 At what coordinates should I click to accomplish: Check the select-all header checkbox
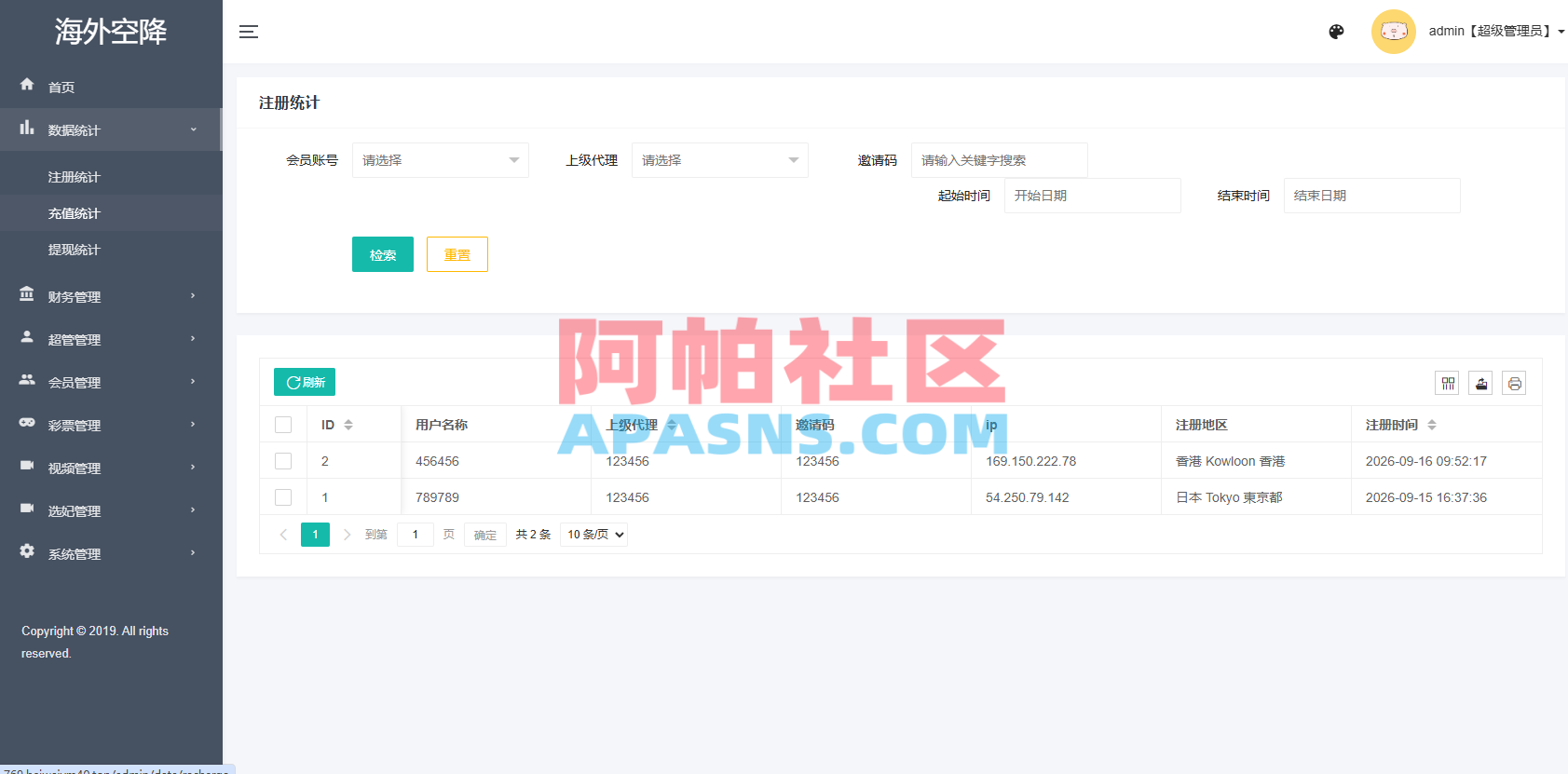click(283, 425)
